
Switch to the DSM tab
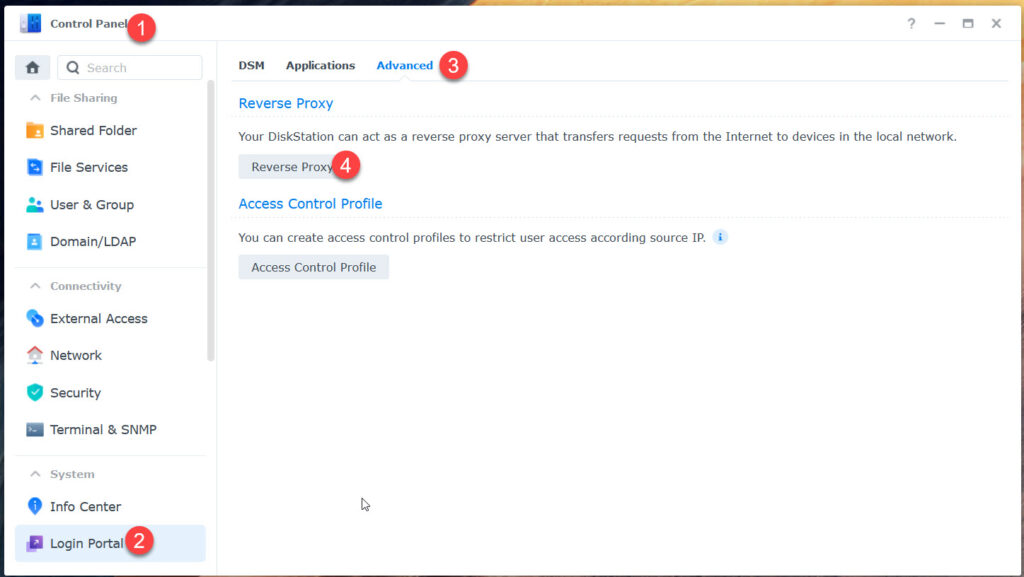pos(251,66)
